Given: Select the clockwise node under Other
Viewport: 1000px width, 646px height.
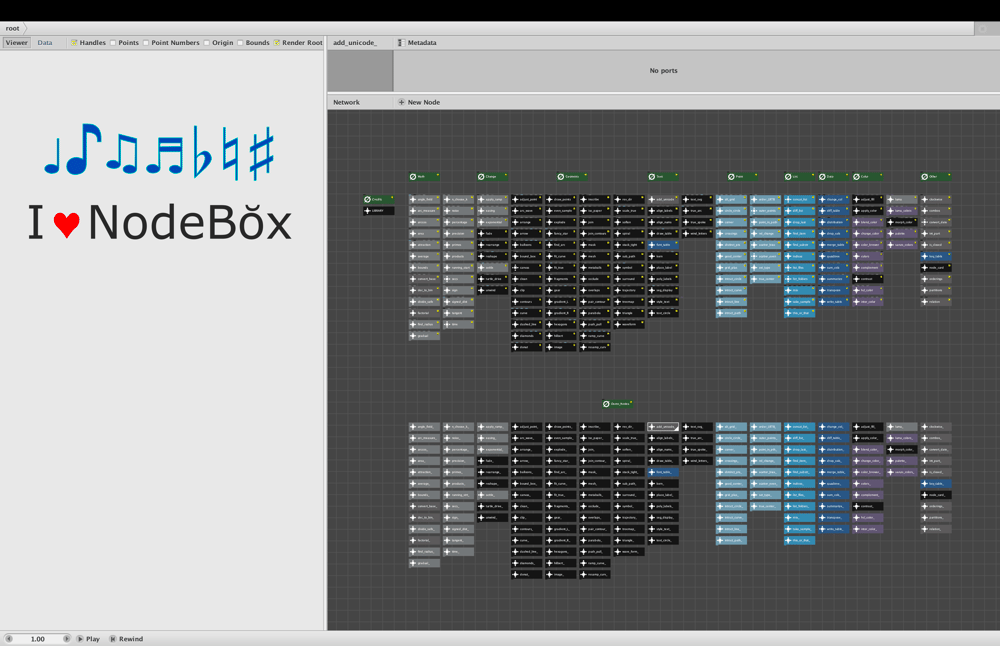Looking at the screenshot, I should [x=936, y=199].
